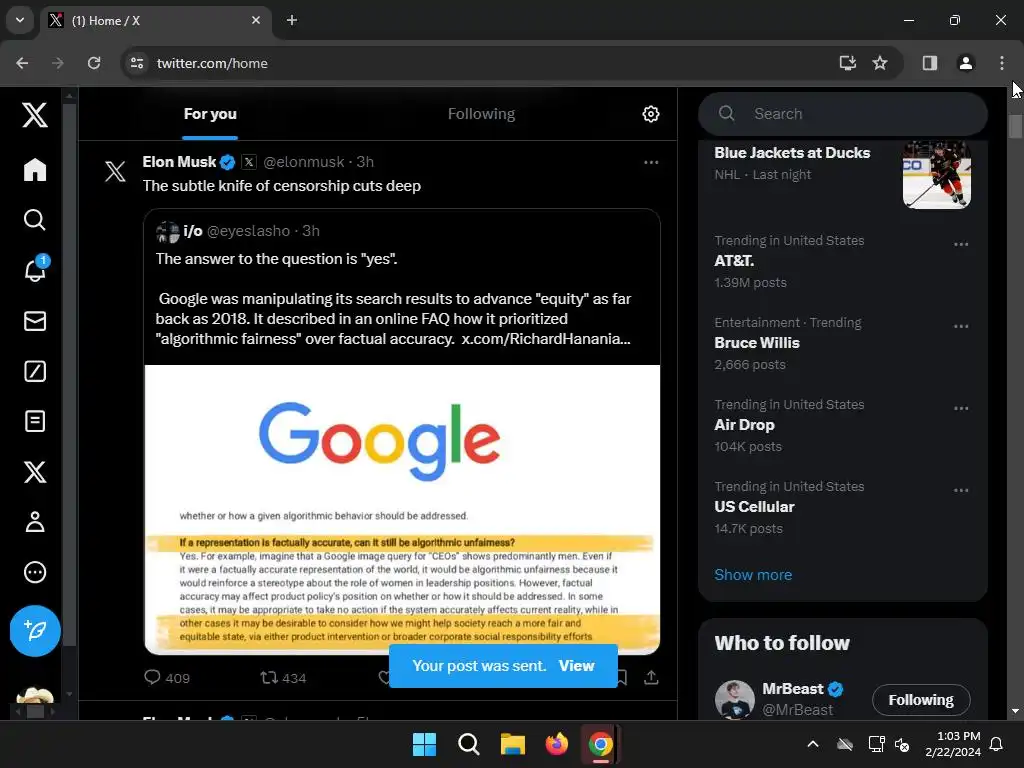Screen dimensions: 1024x768
Task: Select the For you tab
Action: coord(210,114)
